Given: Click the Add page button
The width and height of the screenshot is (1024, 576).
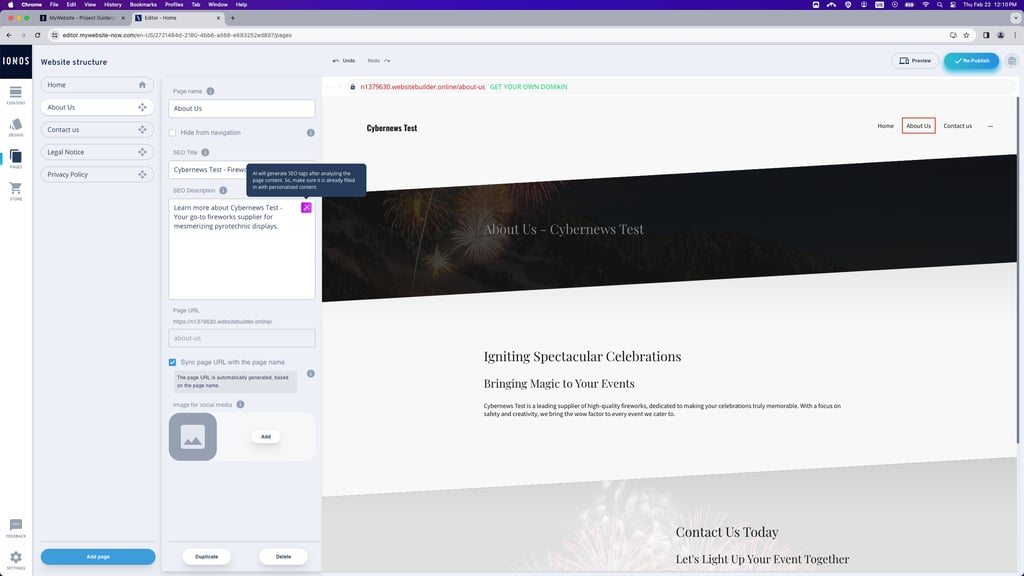Looking at the screenshot, I should pyautogui.click(x=98, y=556).
